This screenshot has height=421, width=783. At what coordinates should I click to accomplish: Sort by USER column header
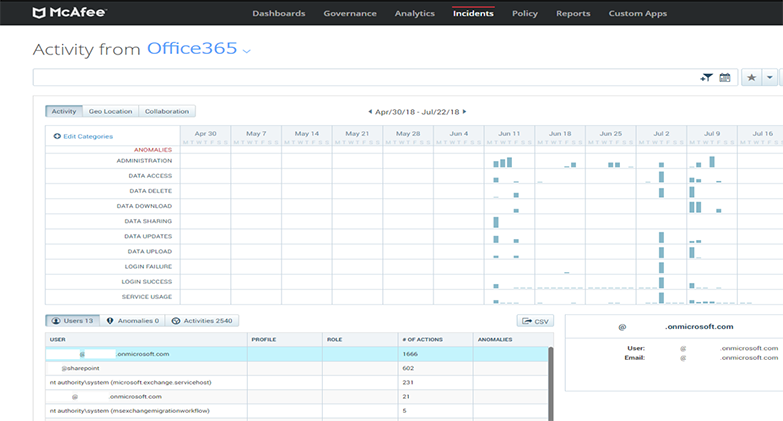[57, 340]
